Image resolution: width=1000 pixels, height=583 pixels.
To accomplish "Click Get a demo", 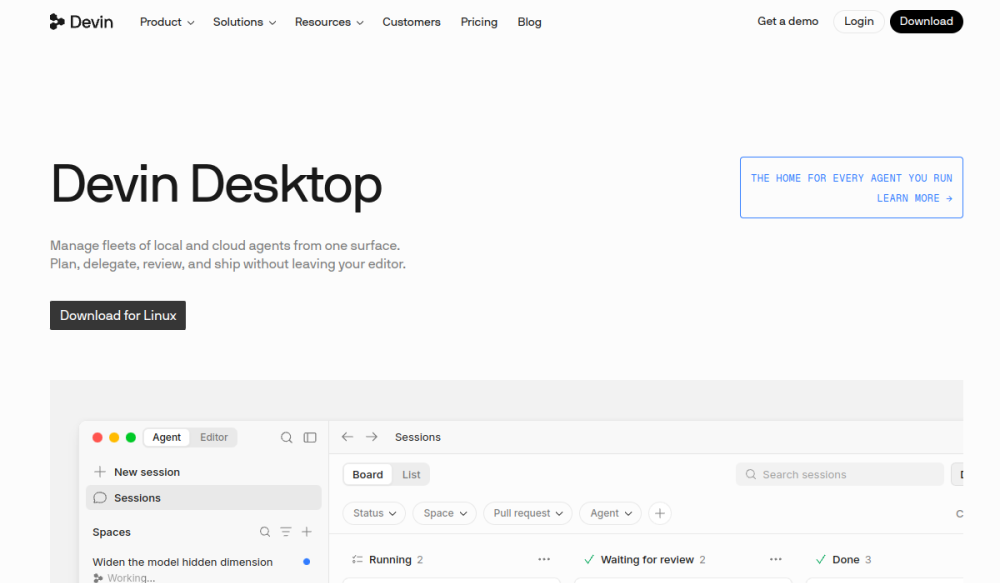I will 788,22.
